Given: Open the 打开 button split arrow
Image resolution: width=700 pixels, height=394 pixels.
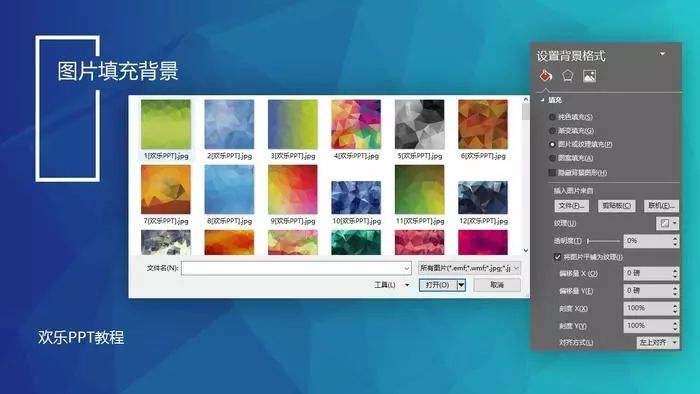Looking at the screenshot, I should pos(461,285).
